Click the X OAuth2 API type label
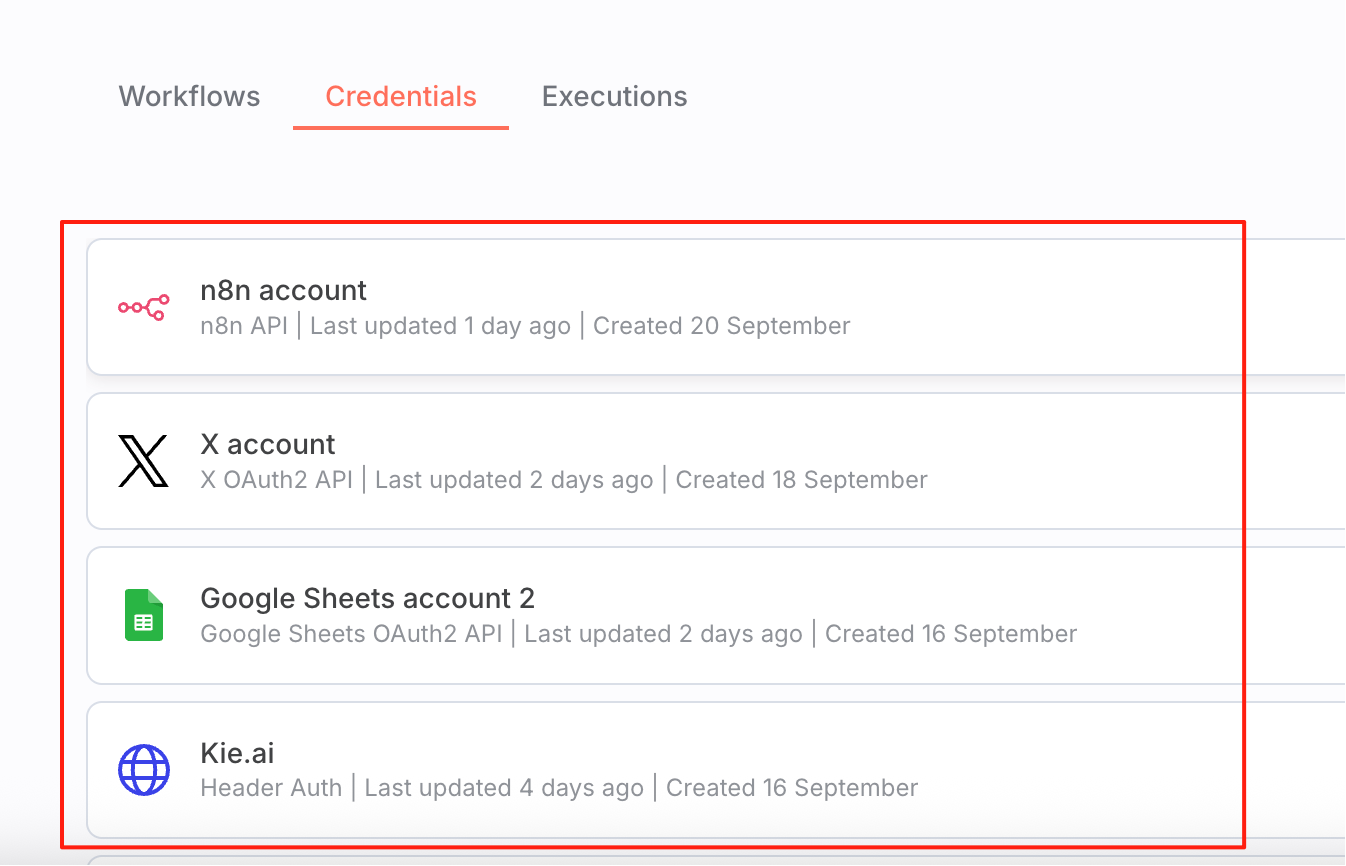Image resolution: width=1346 pixels, height=866 pixels. [277, 480]
